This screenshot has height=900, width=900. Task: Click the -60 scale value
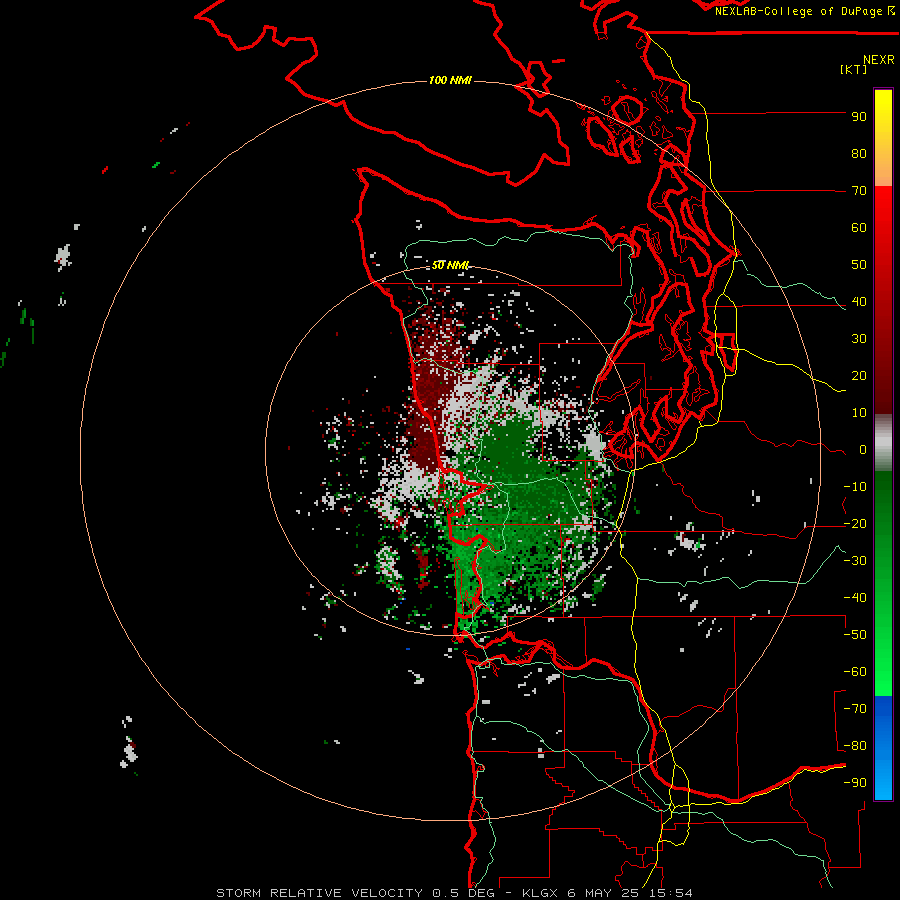click(x=855, y=672)
